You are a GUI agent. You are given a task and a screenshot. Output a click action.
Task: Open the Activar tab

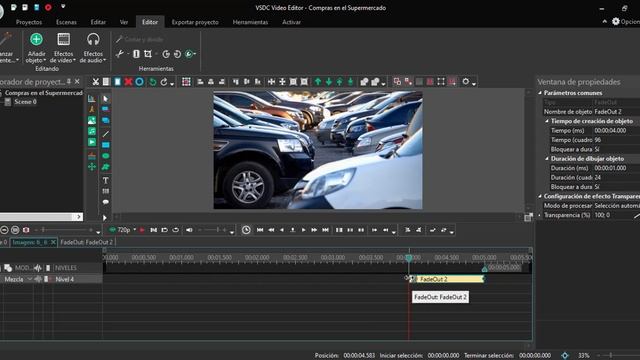291,22
